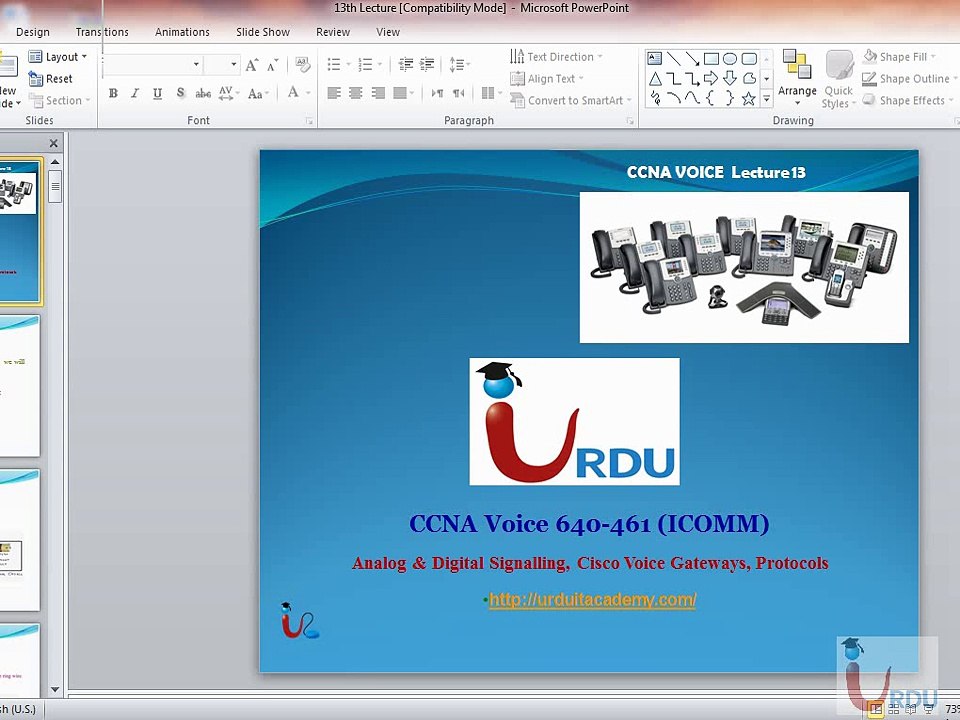The image size is (960, 720).
Task: Select the second slide thumbnail
Action: (x=20, y=386)
